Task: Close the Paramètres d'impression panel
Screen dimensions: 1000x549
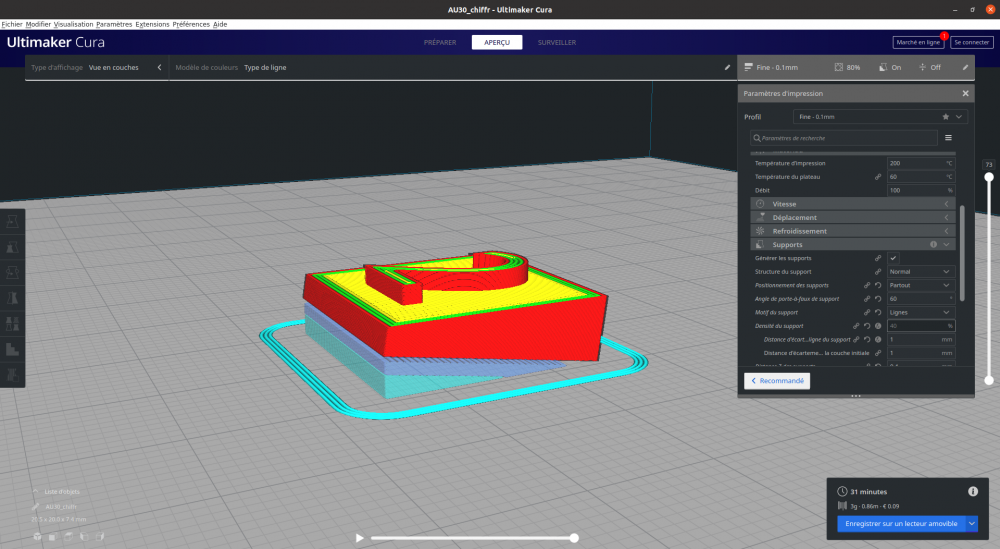Action: point(965,93)
